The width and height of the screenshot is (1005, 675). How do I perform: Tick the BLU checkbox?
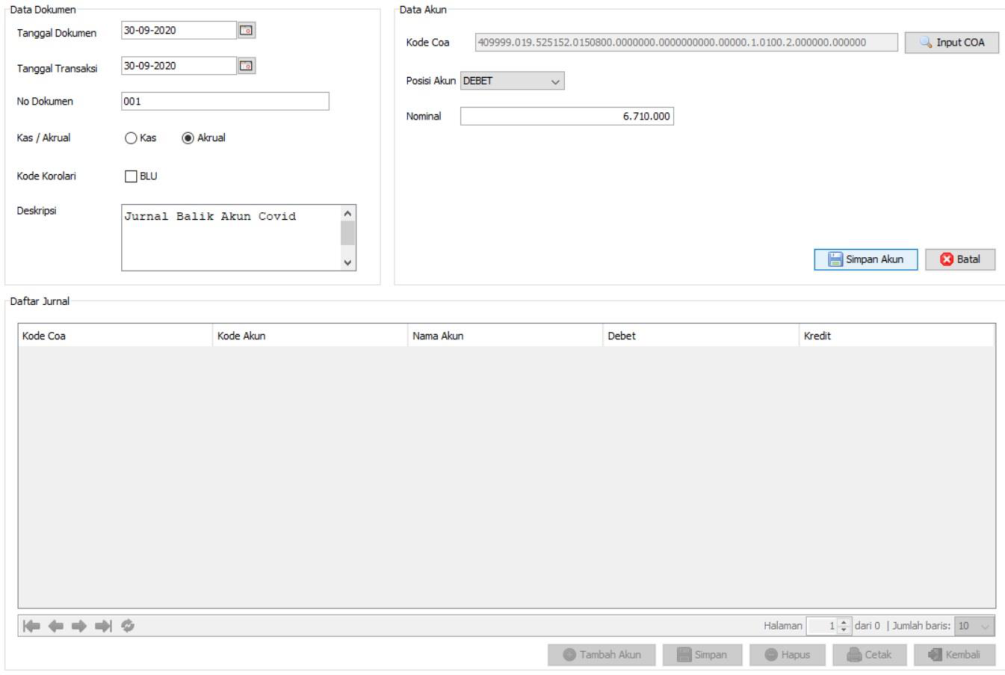click(130, 176)
